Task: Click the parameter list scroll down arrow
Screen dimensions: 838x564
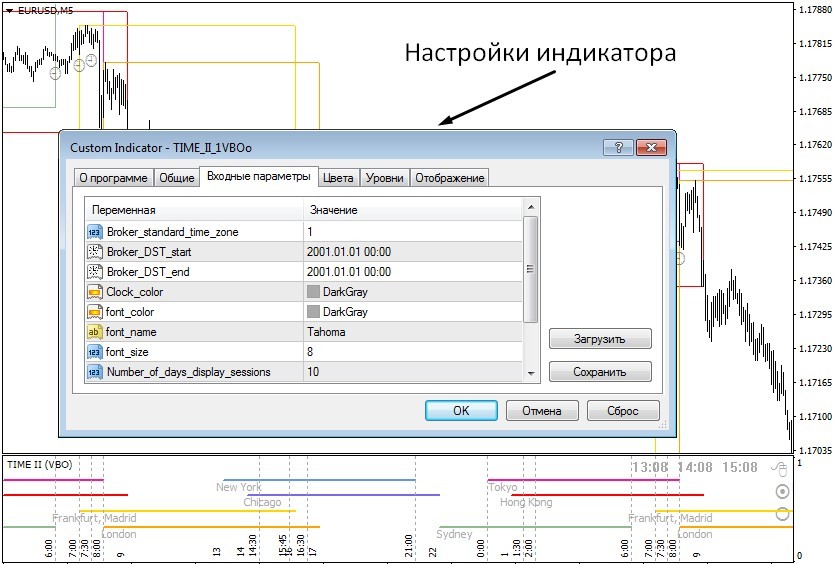Action: [531, 374]
